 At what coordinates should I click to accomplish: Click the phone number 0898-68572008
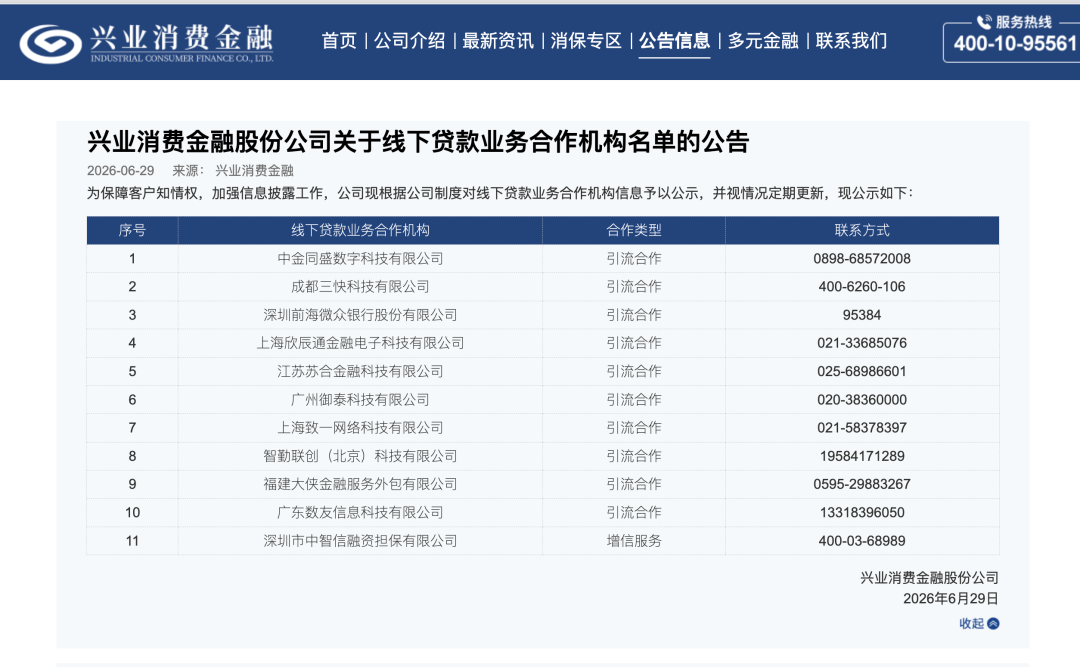click(x=862, y=258)
